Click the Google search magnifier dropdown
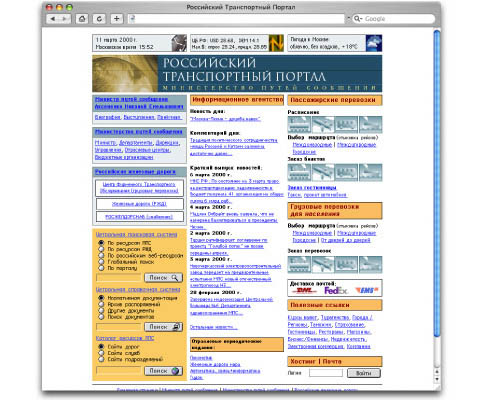The height and width of the screenshot is (400, 480). pos(358,19)
